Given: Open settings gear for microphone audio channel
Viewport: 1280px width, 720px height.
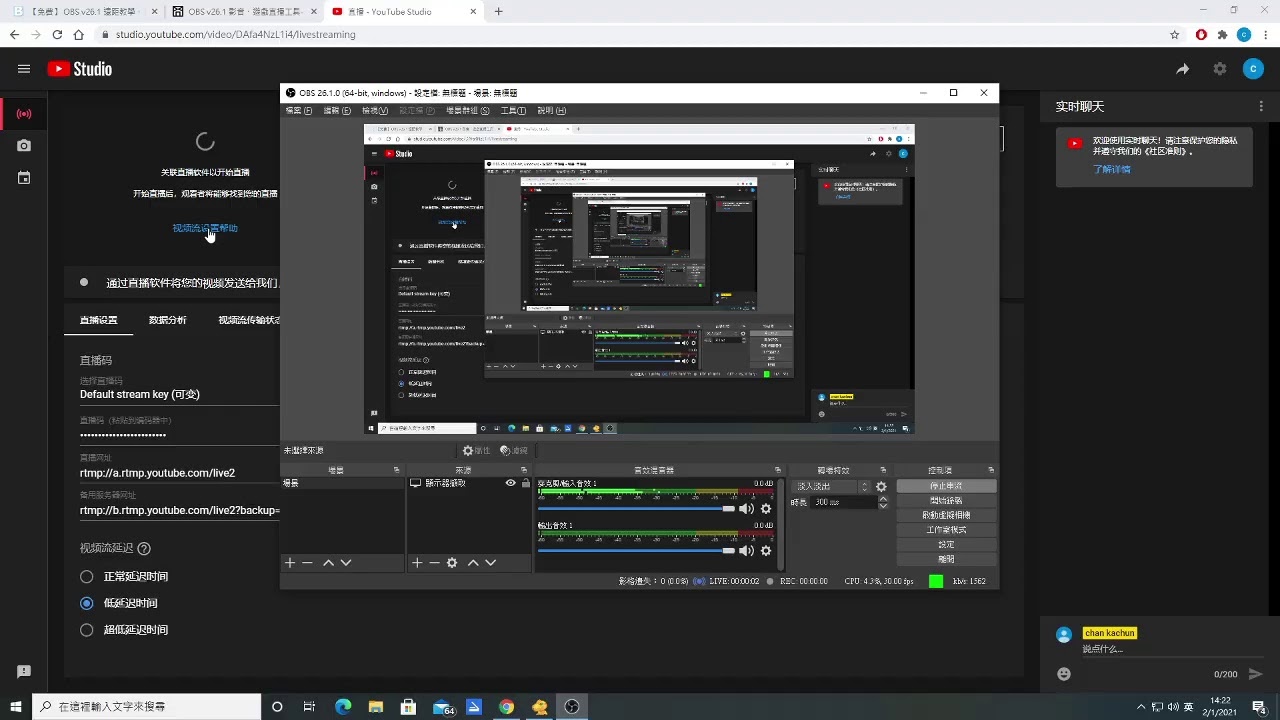Looking at the screenshot, I should (766, 509).
